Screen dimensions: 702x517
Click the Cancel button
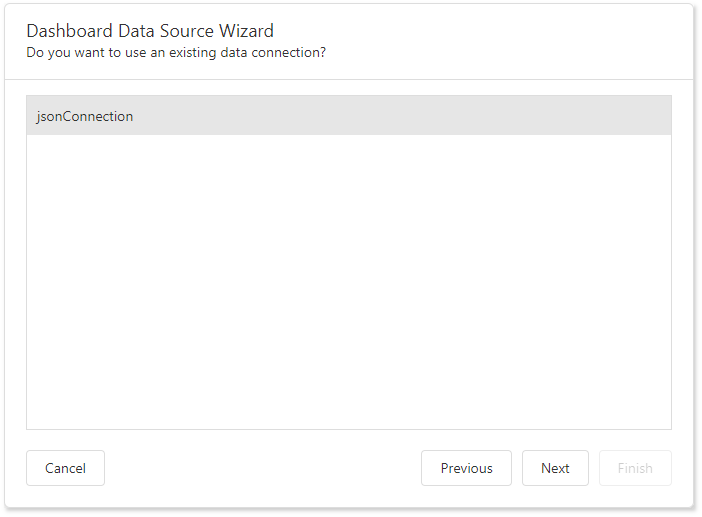coord(66,468)
